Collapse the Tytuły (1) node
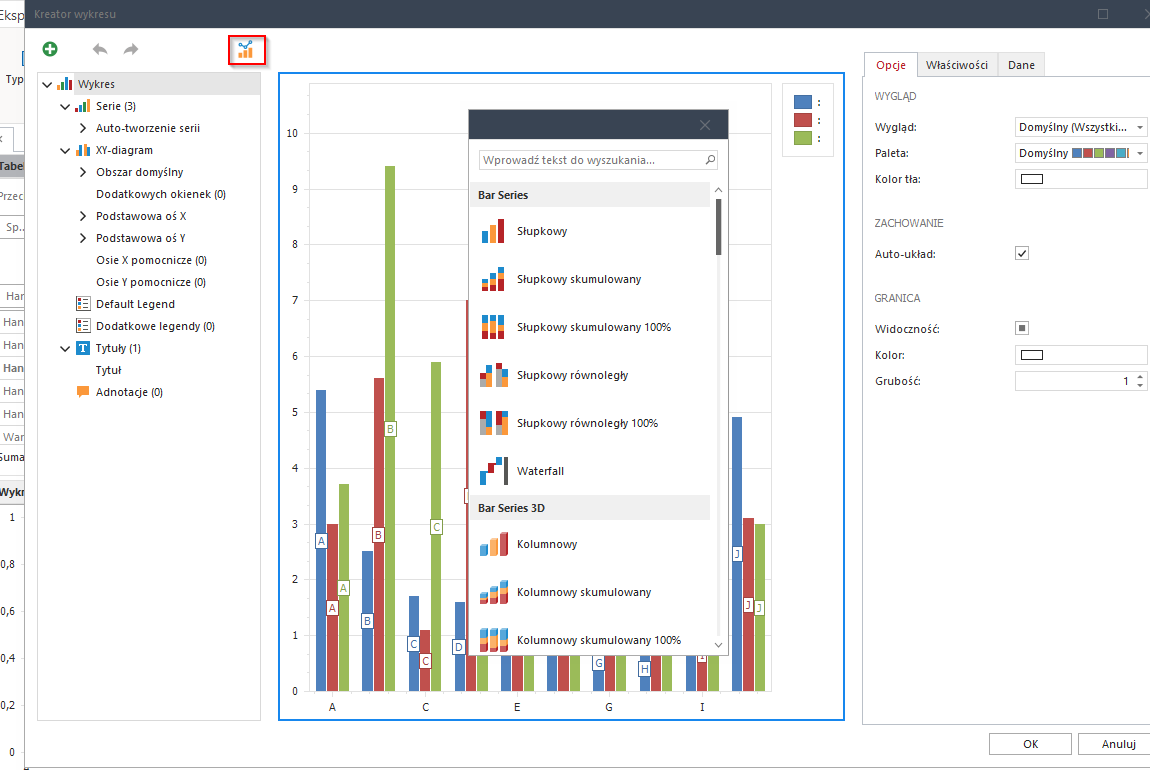This screenshot has height=770, width=1150. click(x=65, y=348)
